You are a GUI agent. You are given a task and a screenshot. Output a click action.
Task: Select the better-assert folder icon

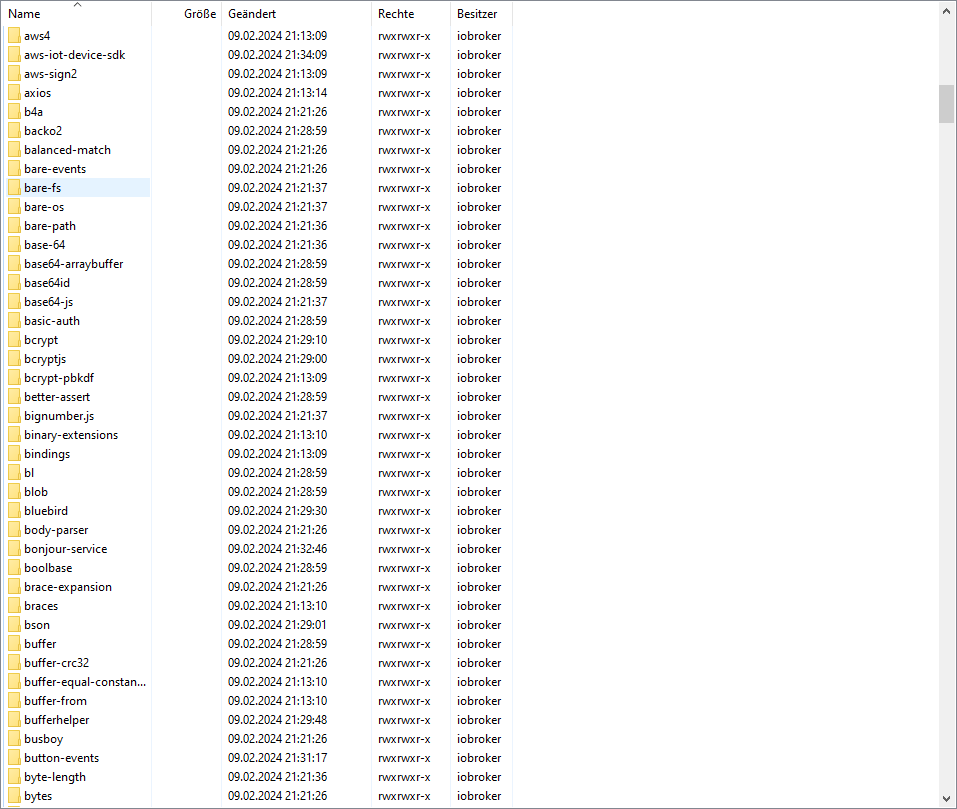[x=15, y=397]
